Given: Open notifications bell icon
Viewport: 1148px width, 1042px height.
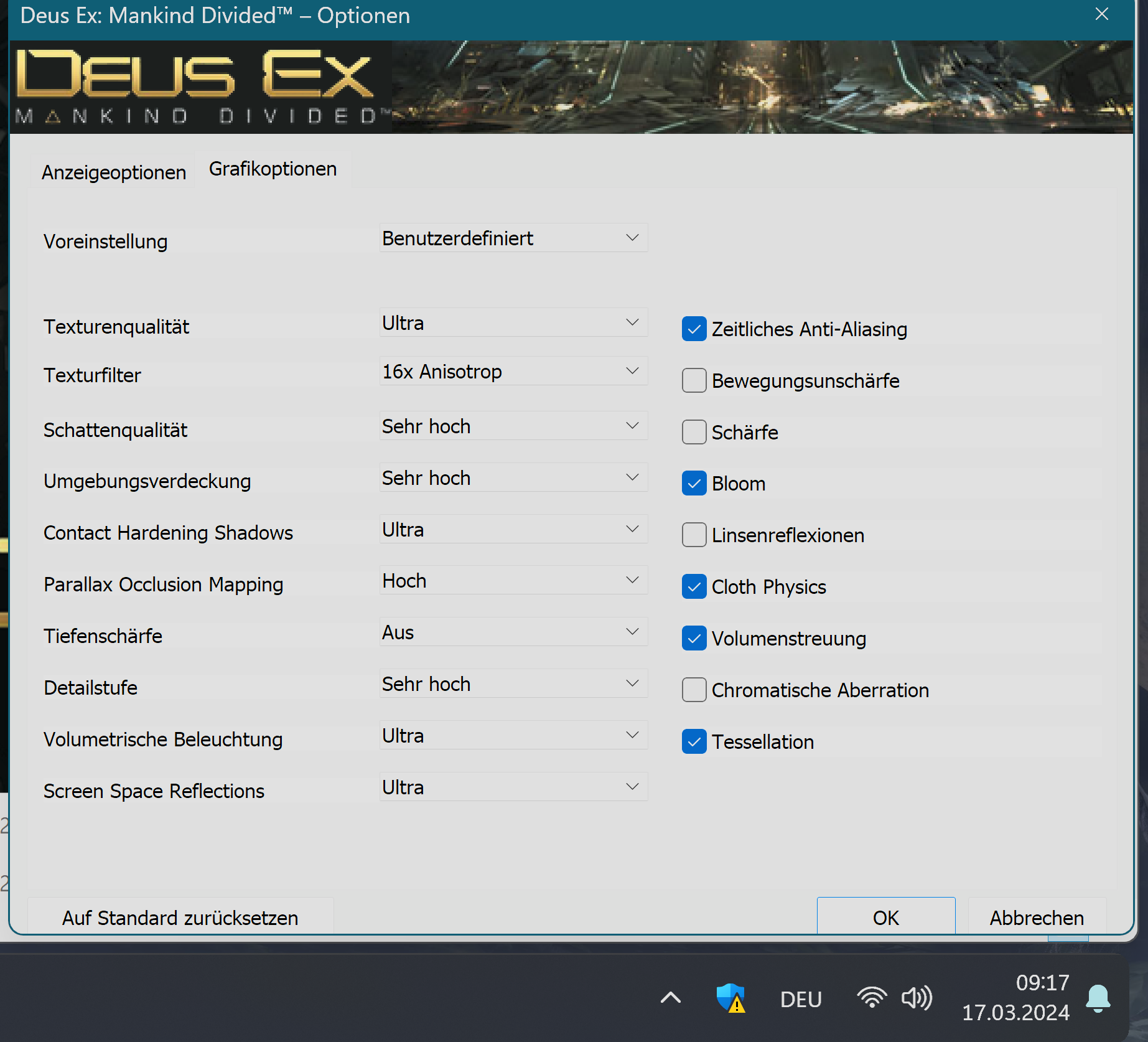Looking at the screenshot, I should coord(1098,998).
